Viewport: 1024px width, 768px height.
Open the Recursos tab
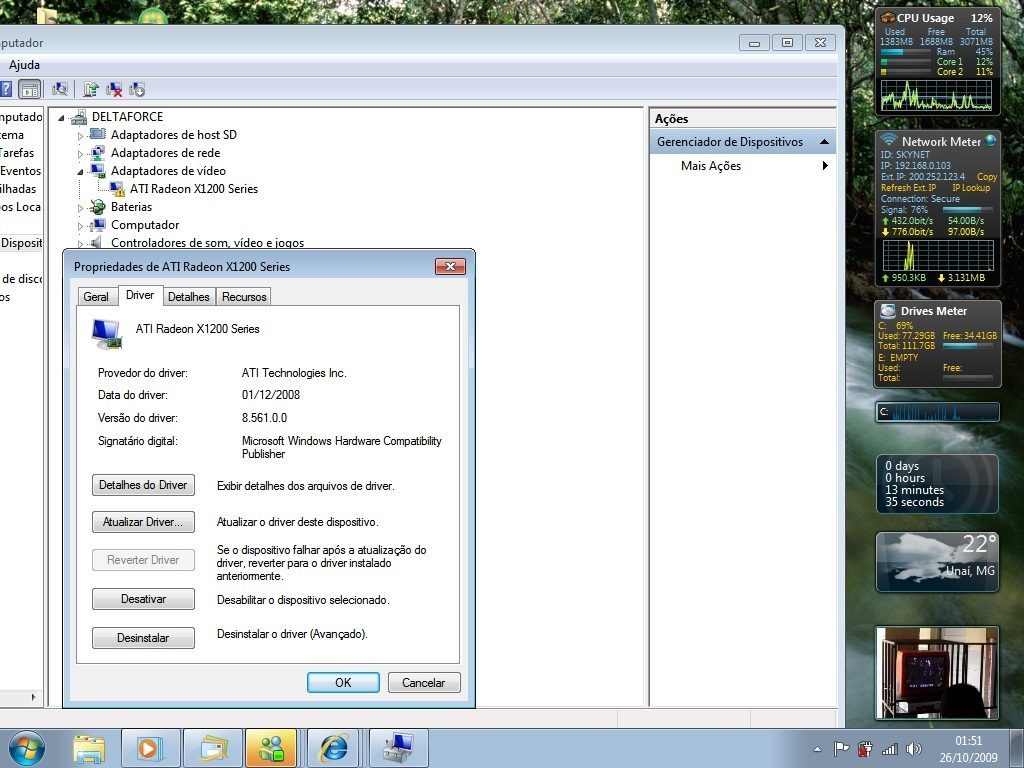244,296
